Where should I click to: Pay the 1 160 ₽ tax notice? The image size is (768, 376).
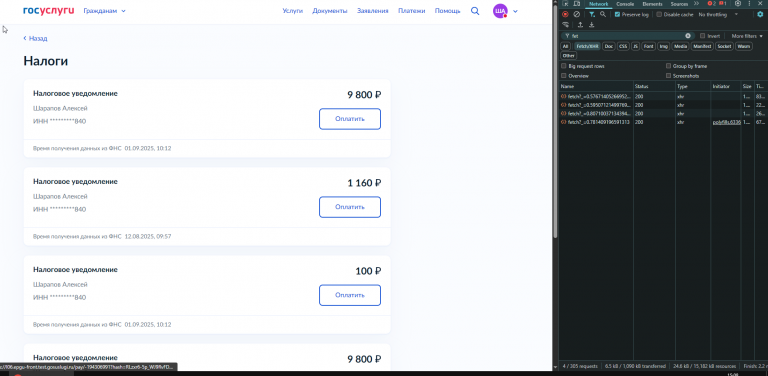click(x=350, y=207)
